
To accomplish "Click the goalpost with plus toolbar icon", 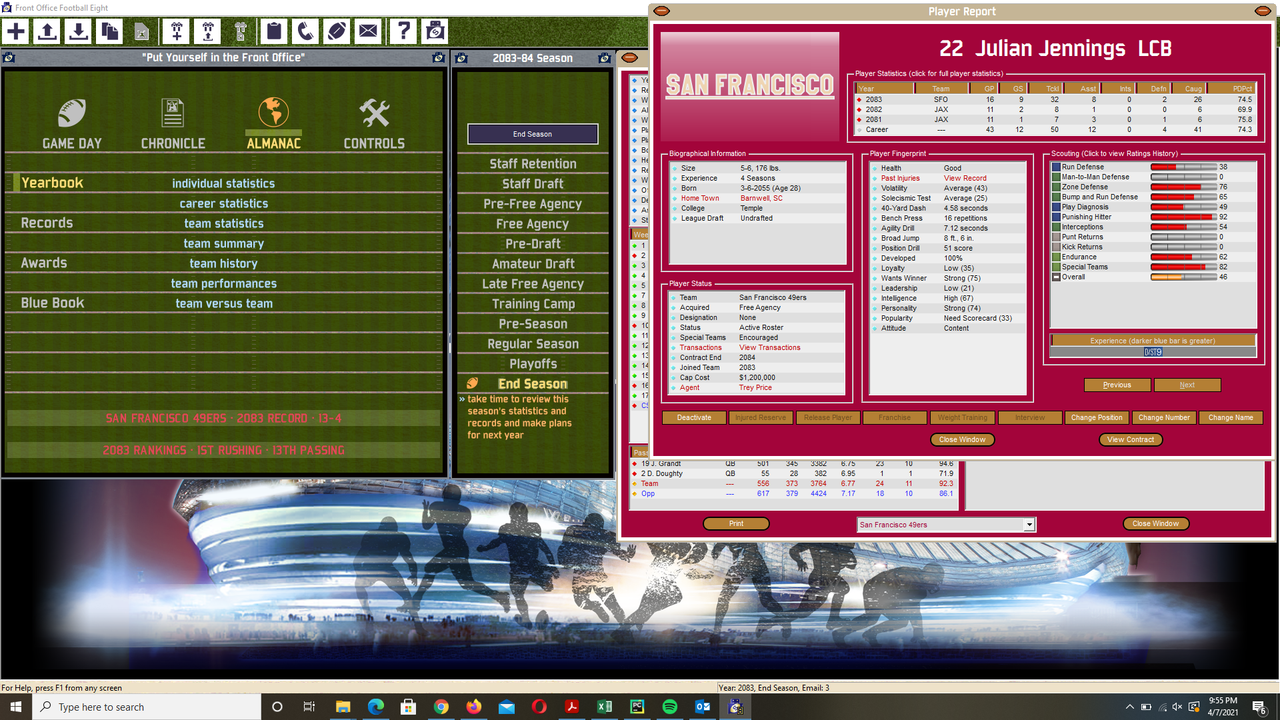I will pyautogui.click(x=177, y=31).
